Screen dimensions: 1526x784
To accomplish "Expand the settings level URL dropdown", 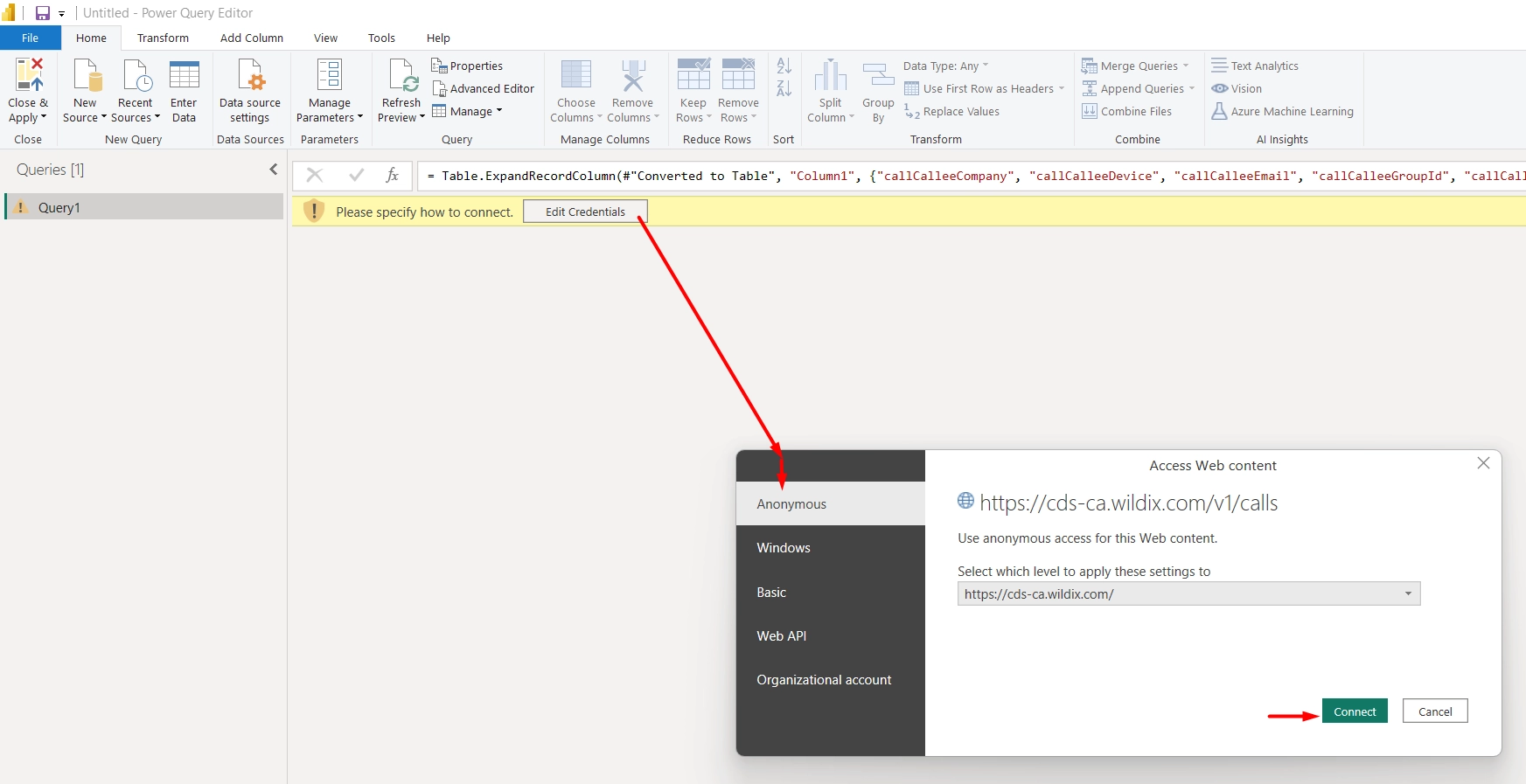I will coord(1408,594).
